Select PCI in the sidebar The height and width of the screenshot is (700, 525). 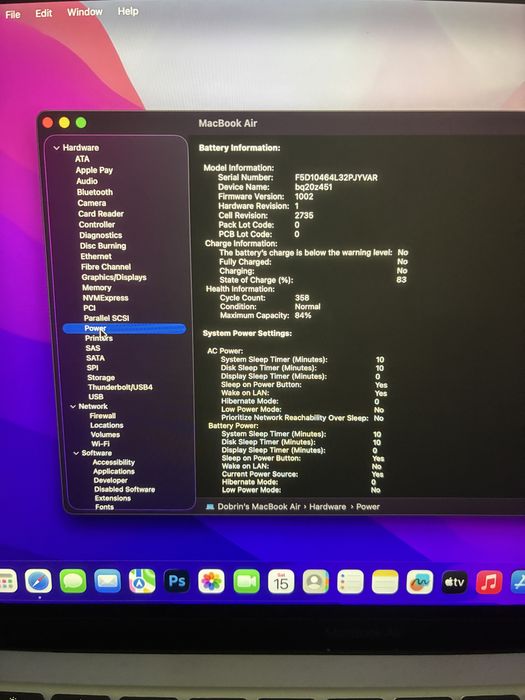tap(89, 308)
